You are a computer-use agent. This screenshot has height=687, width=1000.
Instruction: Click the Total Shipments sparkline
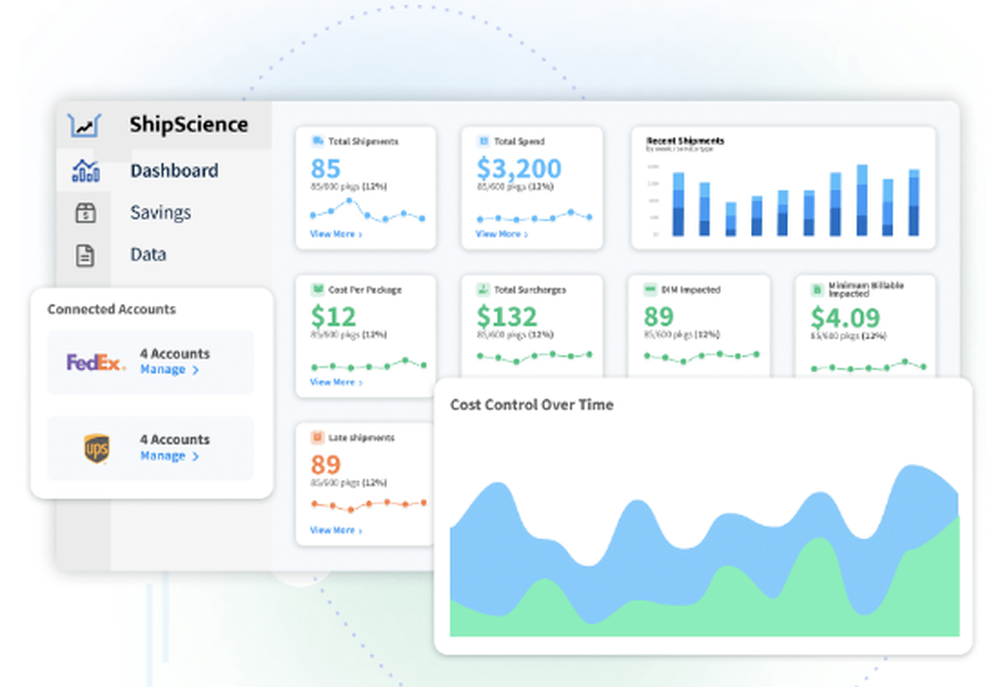[367, 211]
